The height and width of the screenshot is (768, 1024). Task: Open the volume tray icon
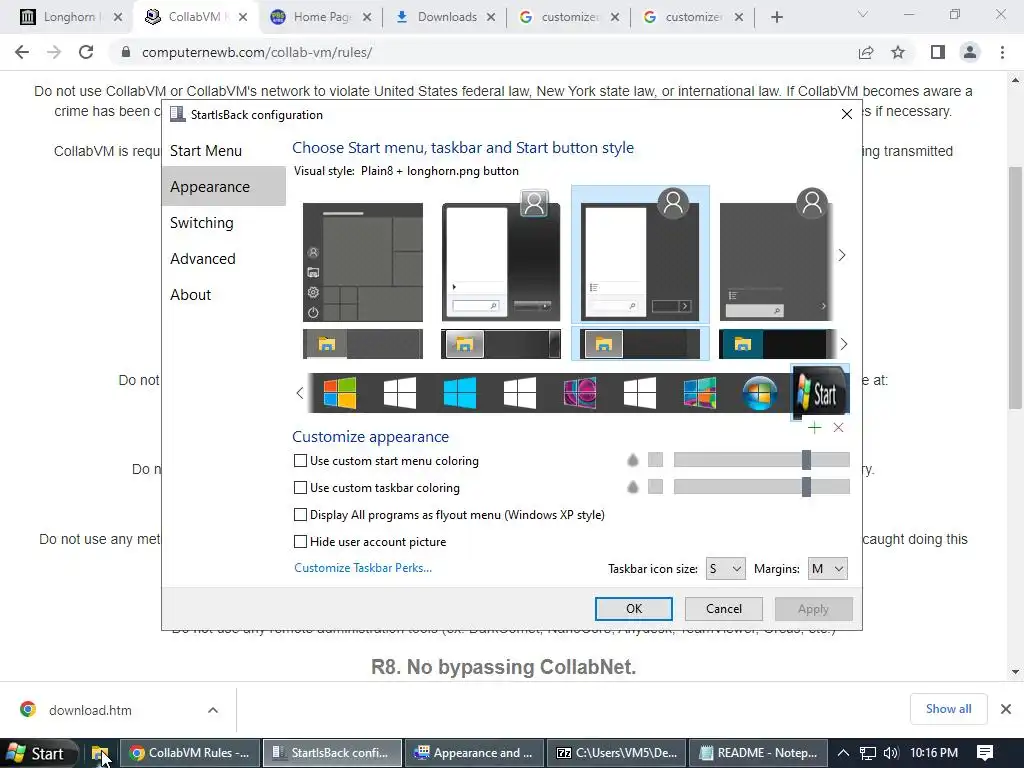click(x=891, y=753)
